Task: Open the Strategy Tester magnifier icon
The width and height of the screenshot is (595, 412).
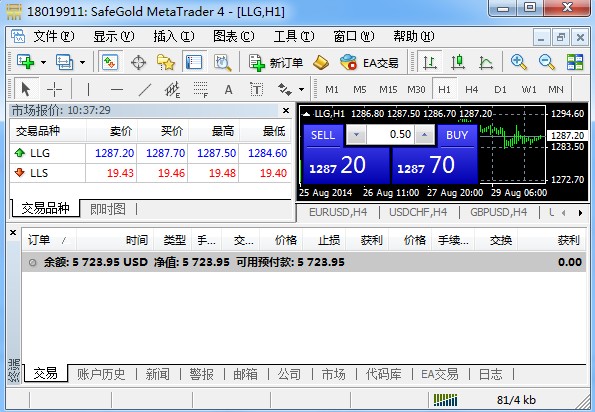Action: pyautogui.click(x=222, y=62)
